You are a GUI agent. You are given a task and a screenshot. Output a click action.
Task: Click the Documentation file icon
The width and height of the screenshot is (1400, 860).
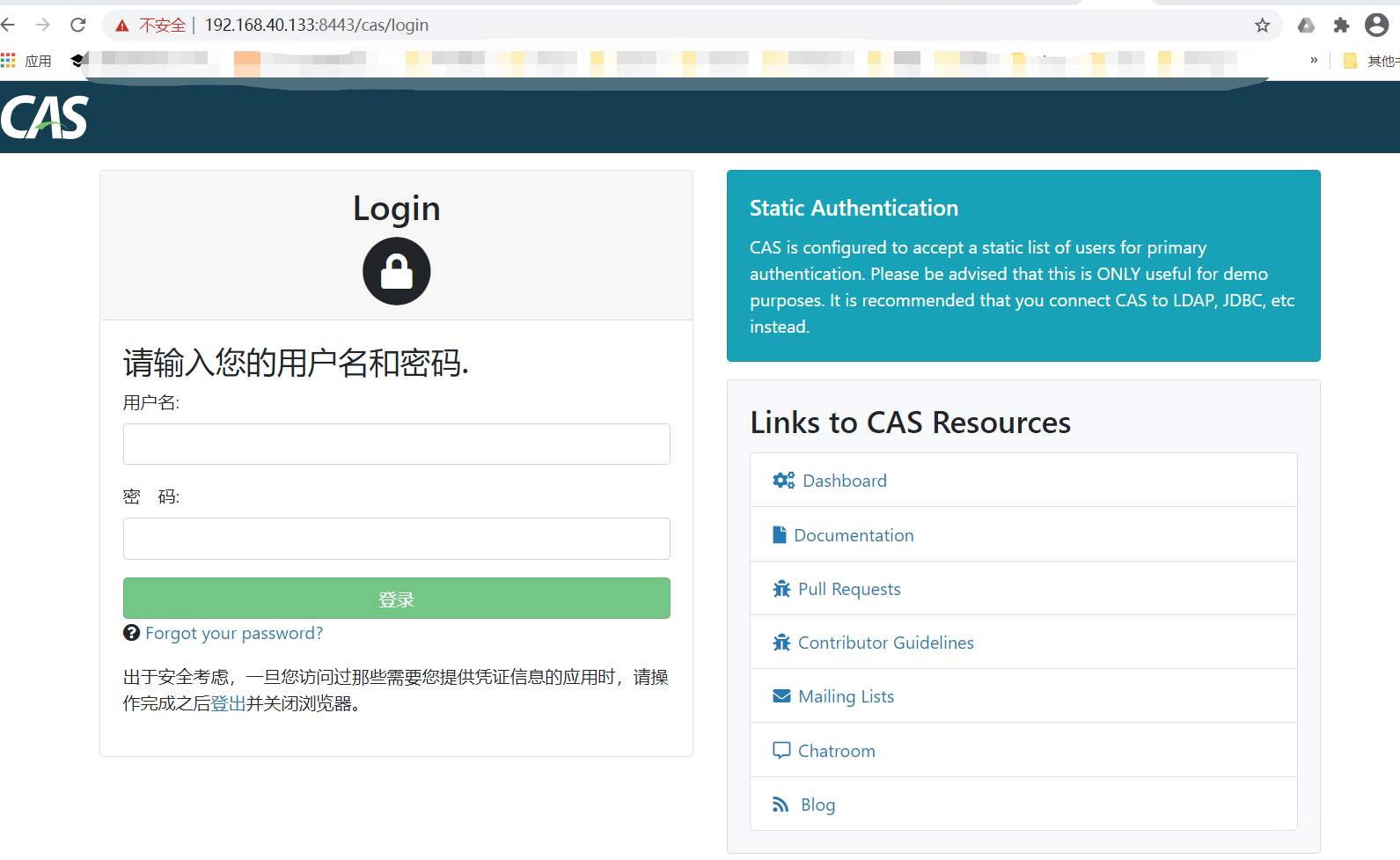point(779,534)
